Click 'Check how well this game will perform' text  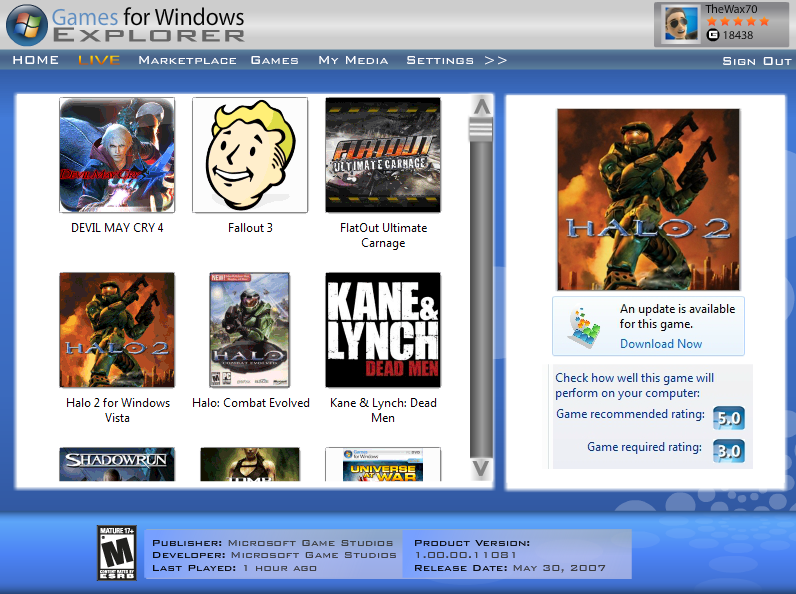pyautogui.click(x=635, y=385)
